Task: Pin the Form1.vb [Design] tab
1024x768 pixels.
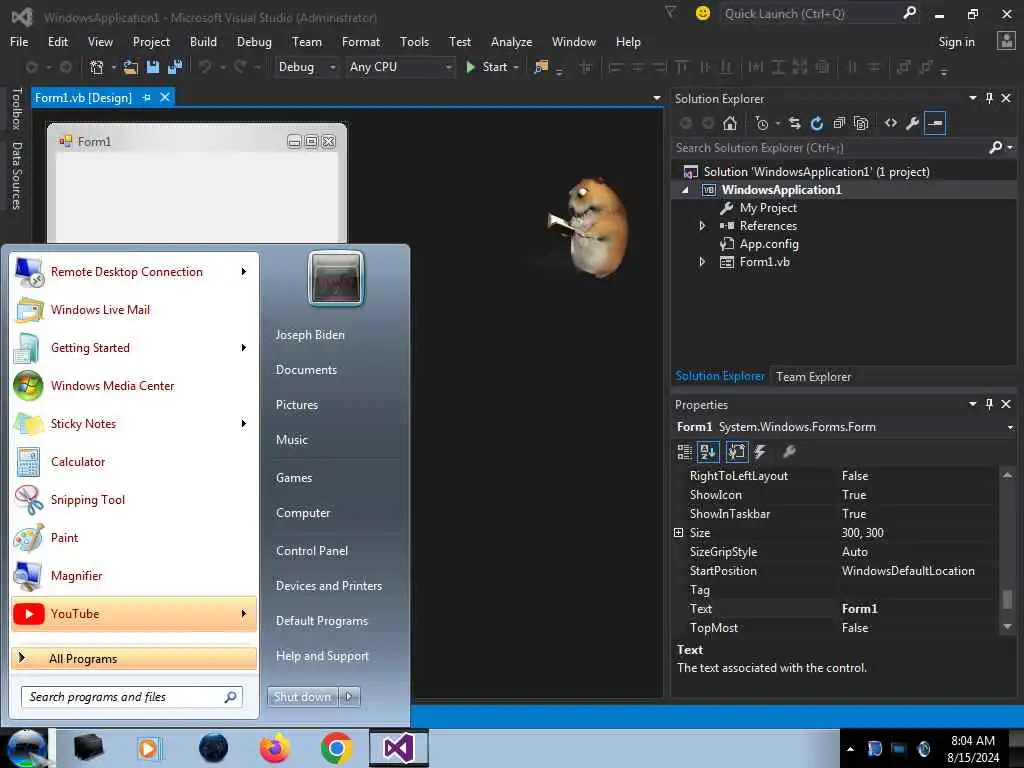Action: (x=146, y=97)
